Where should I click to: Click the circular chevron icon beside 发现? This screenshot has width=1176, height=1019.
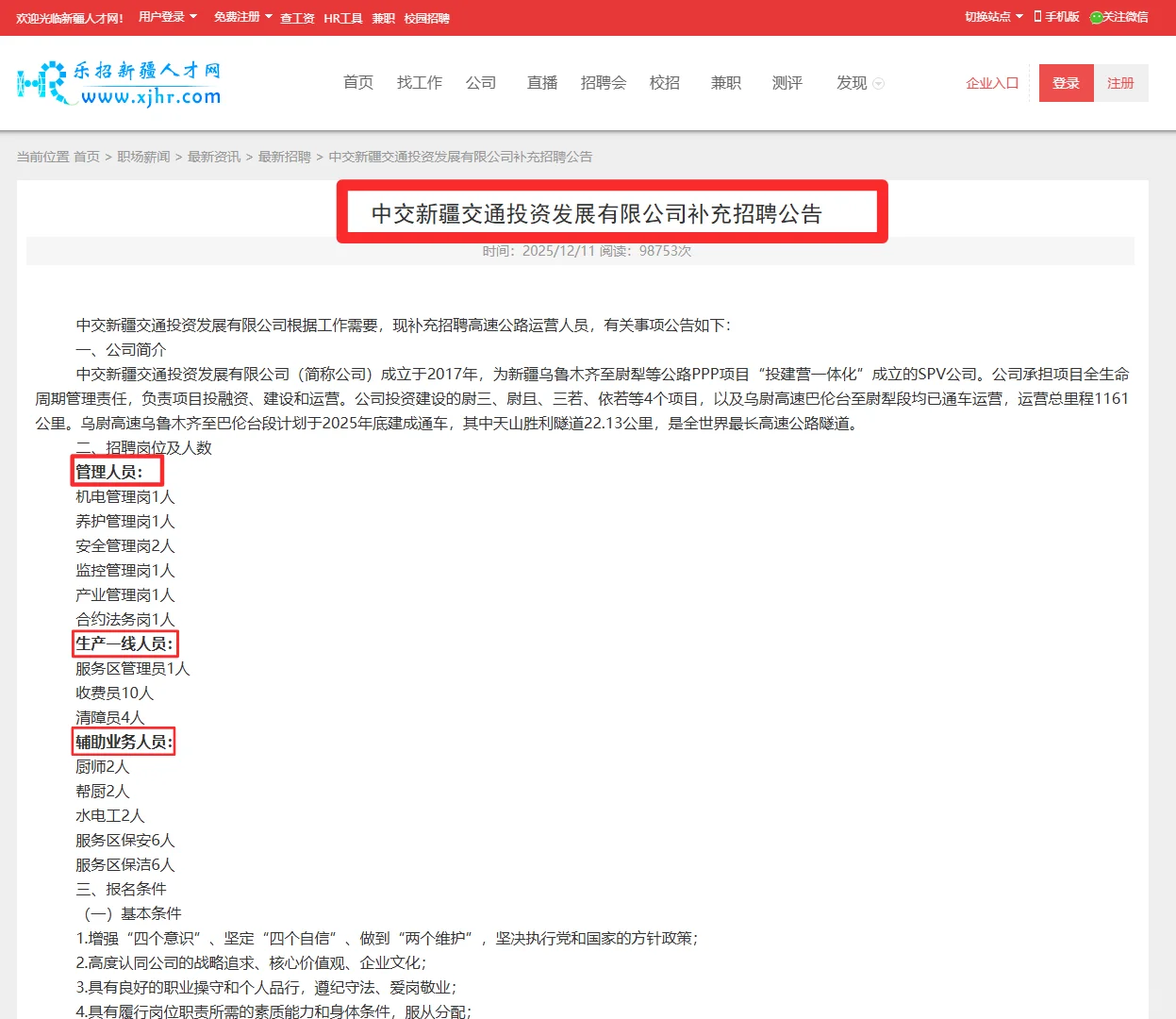(x=879, y=84)
